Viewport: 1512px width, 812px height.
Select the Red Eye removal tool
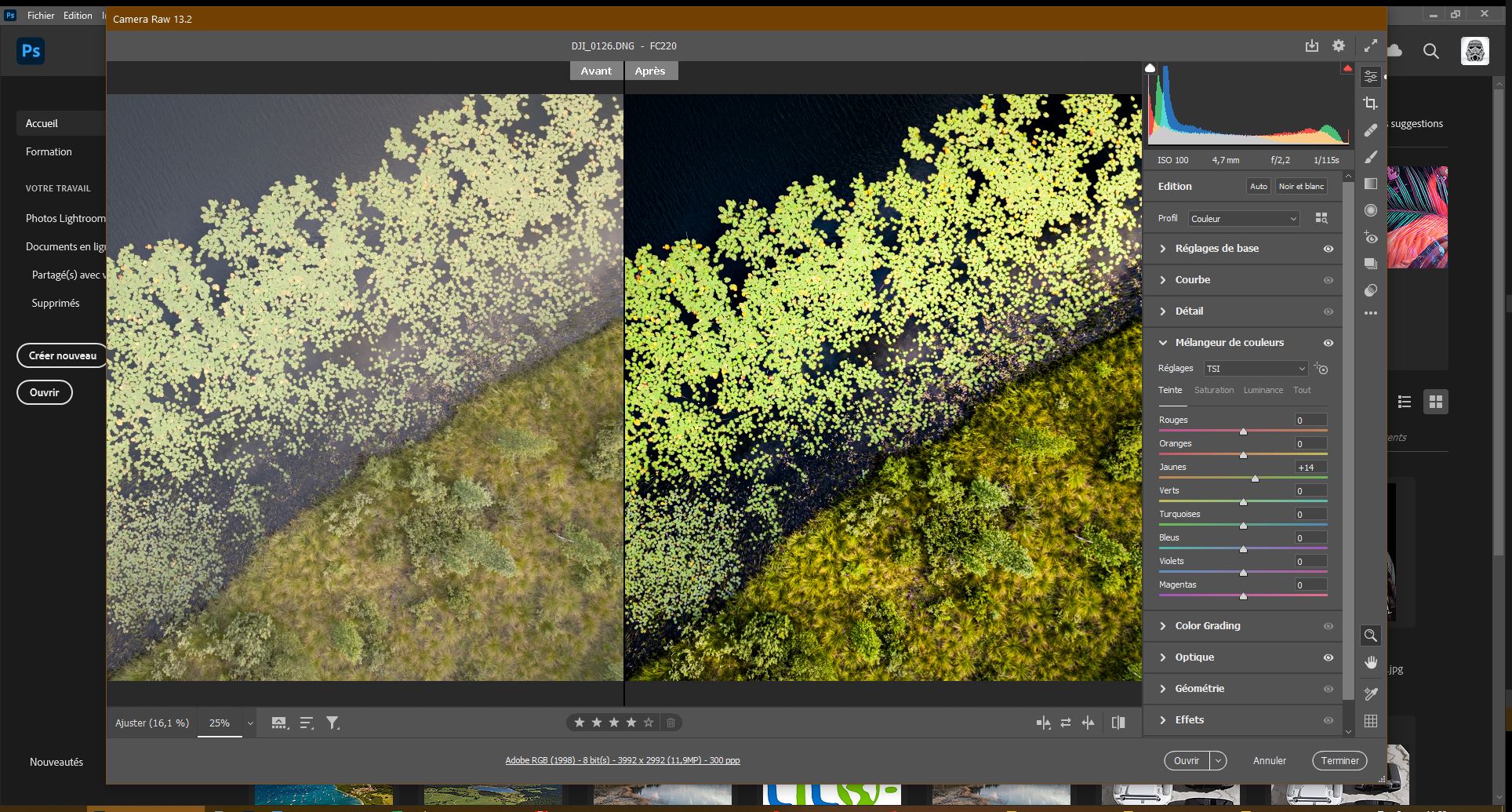[1370, 237]
